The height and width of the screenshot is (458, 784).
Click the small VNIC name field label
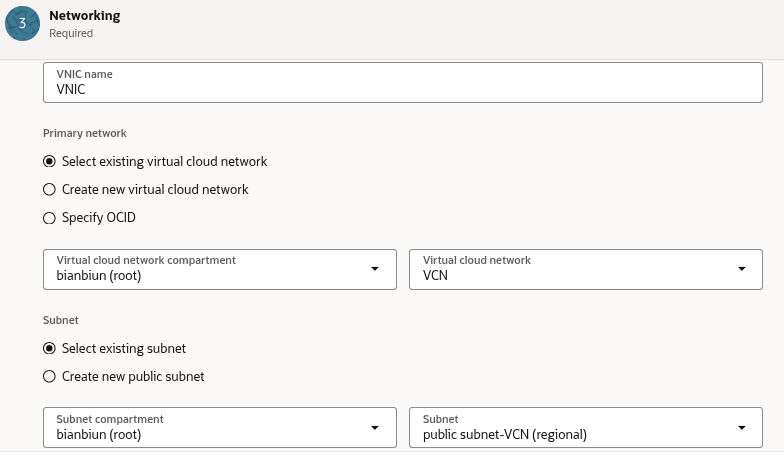(x=86, y=75)
